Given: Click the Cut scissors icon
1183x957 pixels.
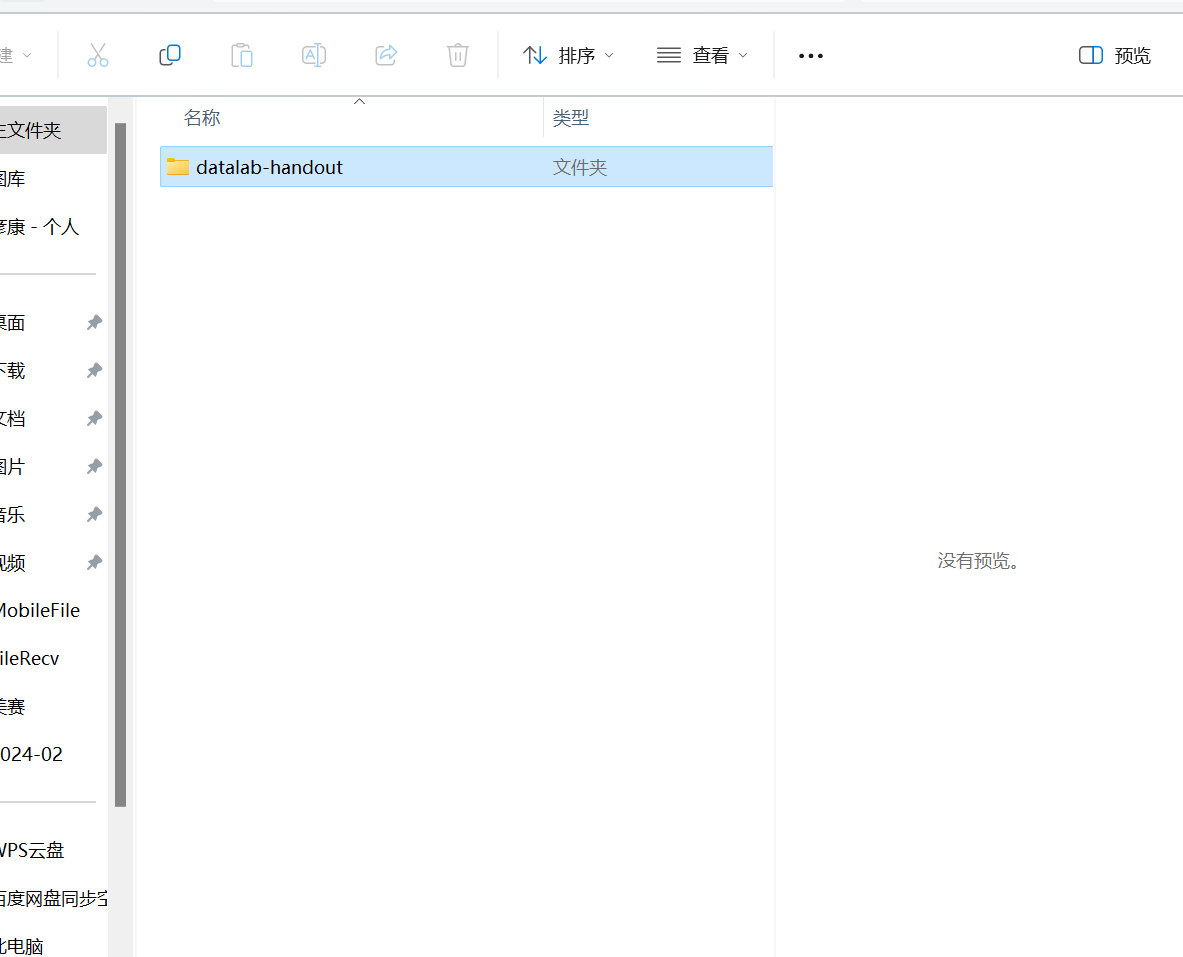Looking at the screenshot, I should pos(97,55).
